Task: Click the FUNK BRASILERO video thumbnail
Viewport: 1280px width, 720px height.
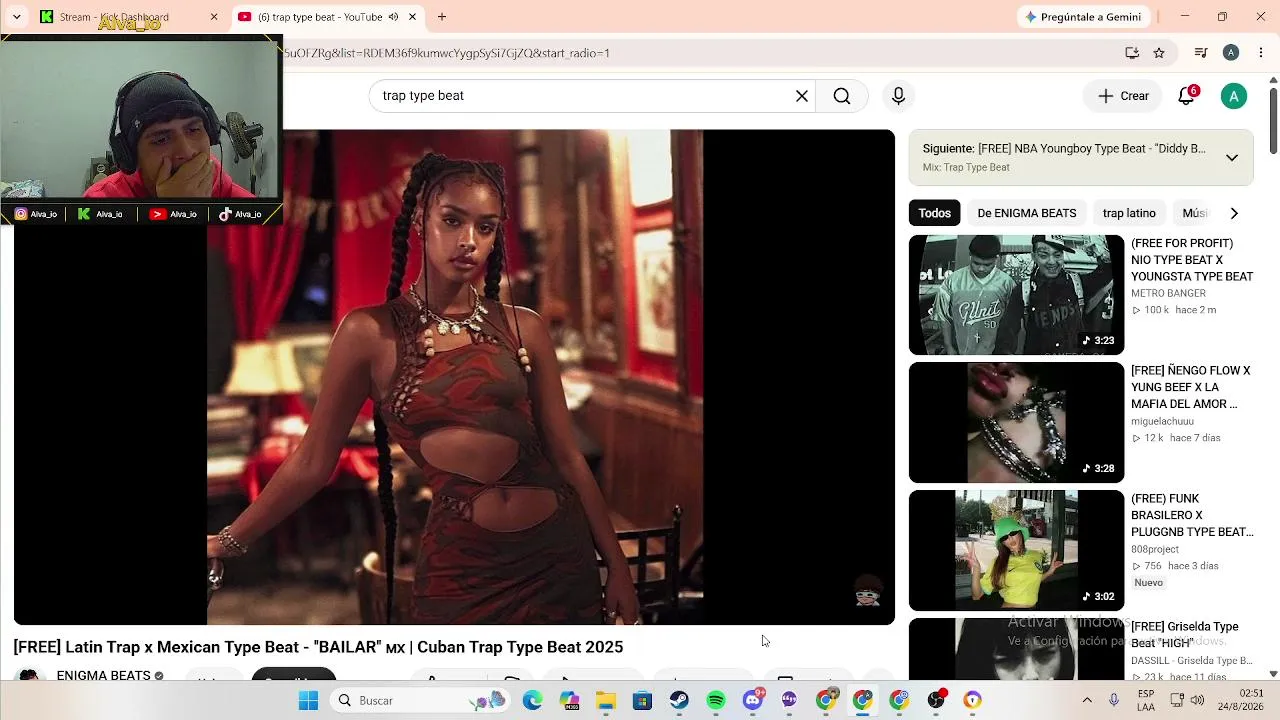Action: point(1016,551)
